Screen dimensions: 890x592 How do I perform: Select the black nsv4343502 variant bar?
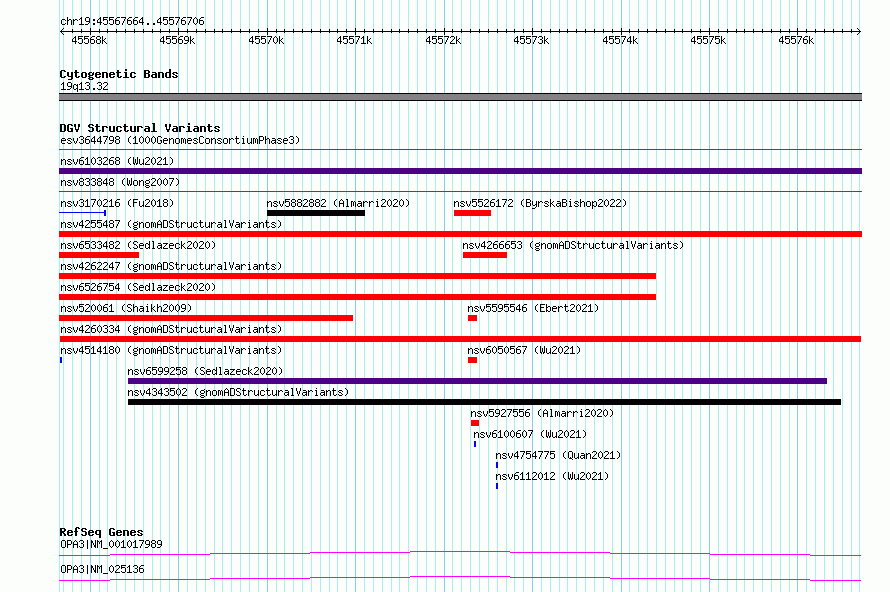click(484, 402)
